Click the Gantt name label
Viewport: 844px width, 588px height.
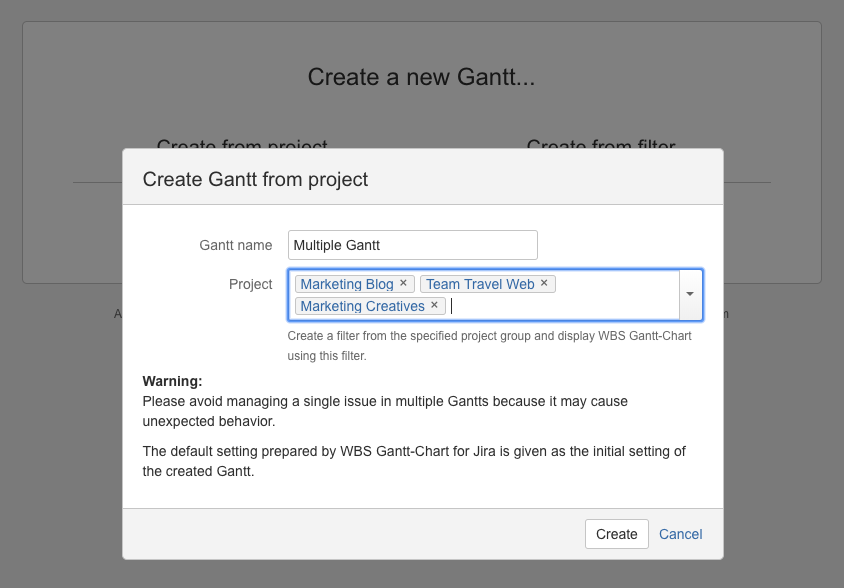click(235, 244)
